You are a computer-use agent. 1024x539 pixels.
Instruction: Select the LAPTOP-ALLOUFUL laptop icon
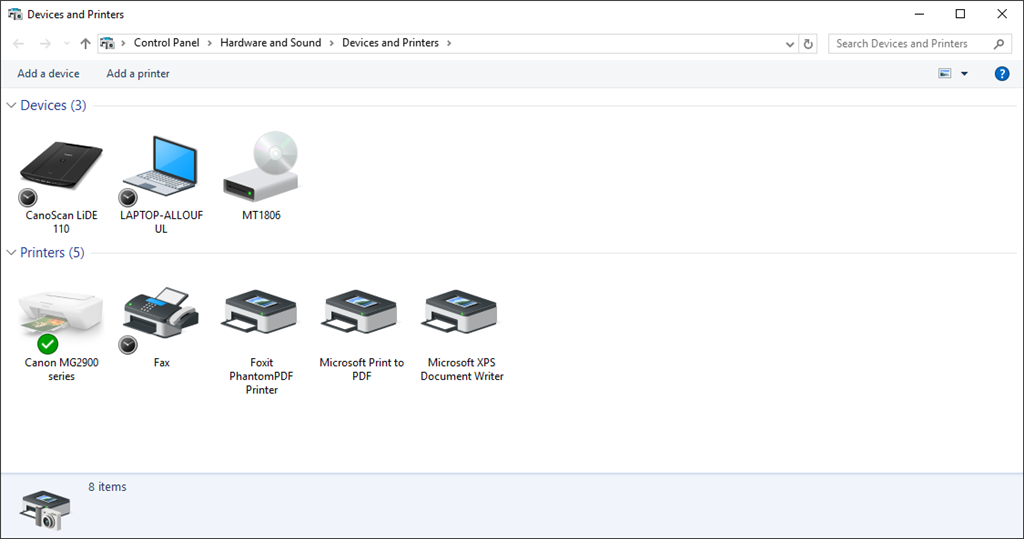click(x=161, y=166)
